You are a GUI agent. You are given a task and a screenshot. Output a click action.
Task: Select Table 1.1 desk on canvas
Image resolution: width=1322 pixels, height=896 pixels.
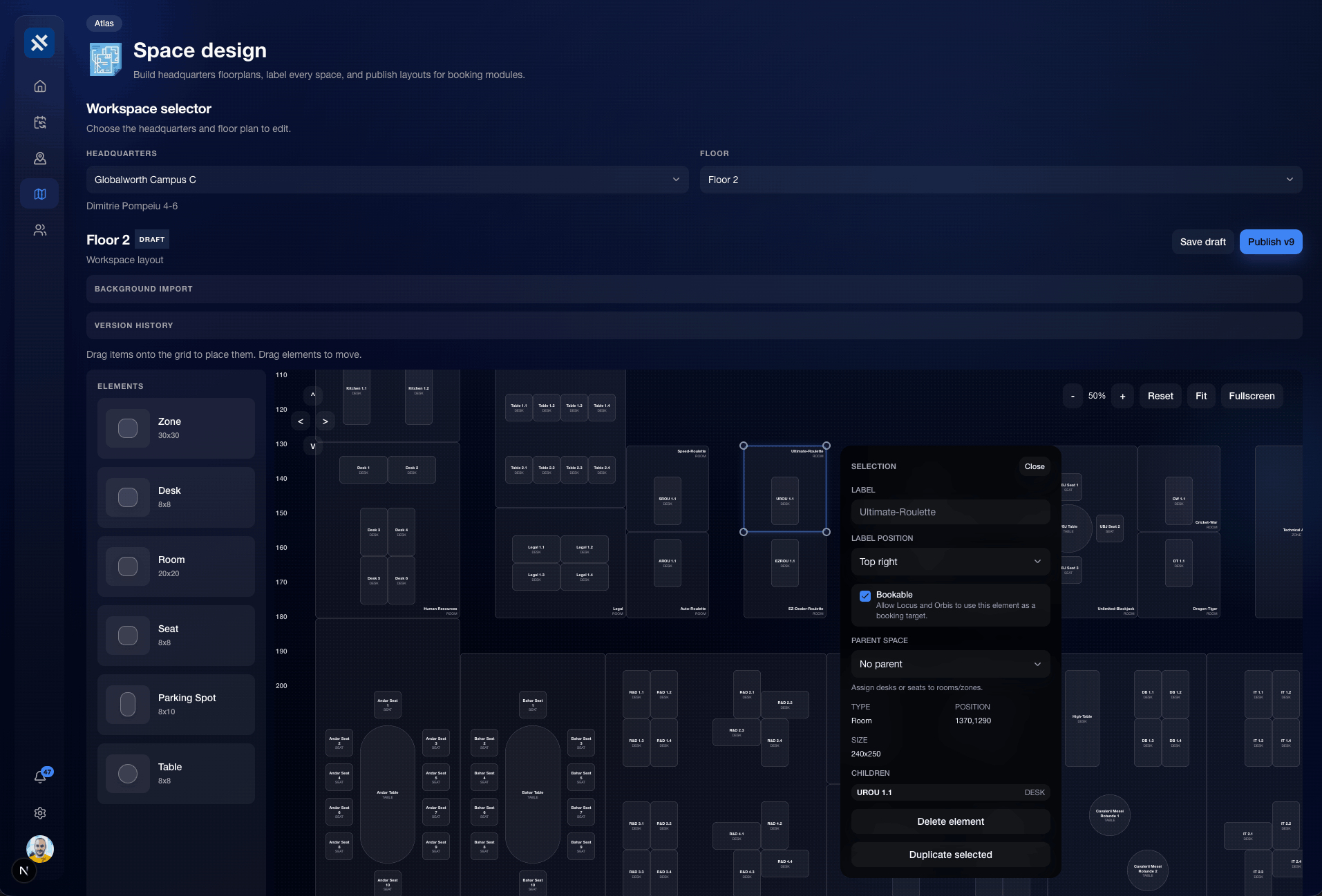click(x=519, y=408)
